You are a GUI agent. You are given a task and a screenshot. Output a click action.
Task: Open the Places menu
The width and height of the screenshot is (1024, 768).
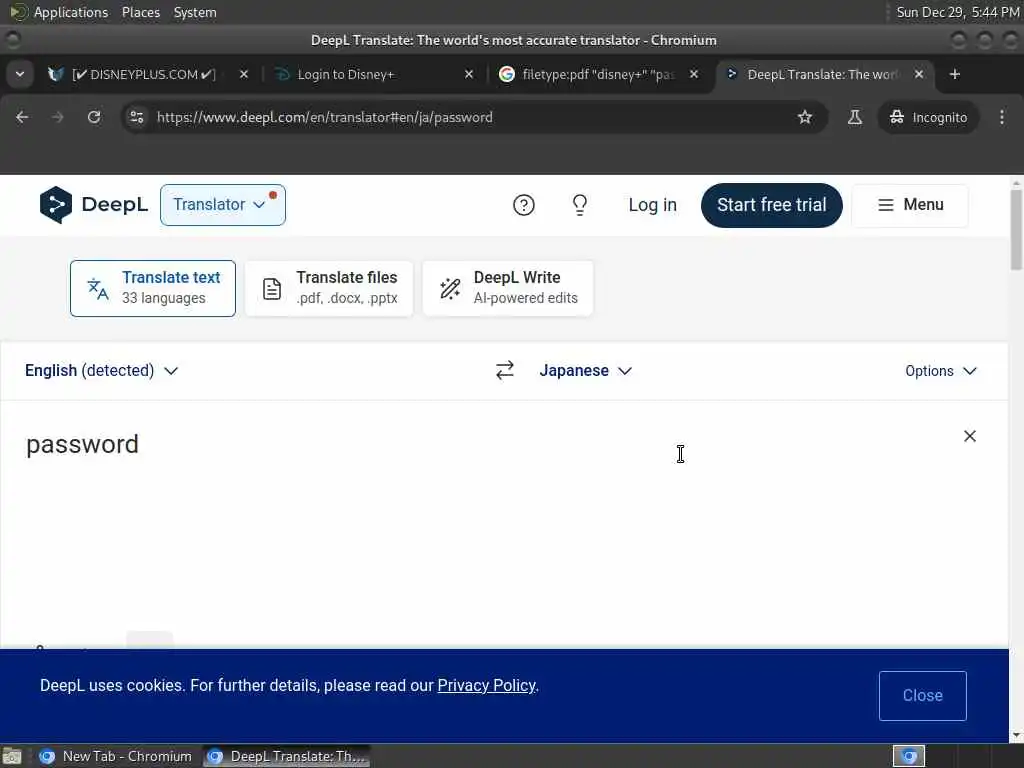(140, 12)
